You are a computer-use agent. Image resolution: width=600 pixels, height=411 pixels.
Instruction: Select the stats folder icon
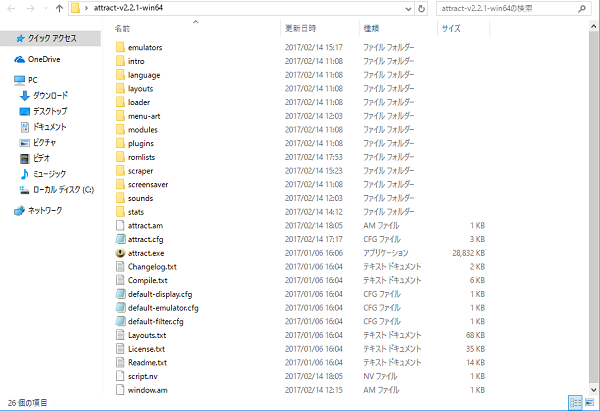pyautogui.click(x=120, y=212)
